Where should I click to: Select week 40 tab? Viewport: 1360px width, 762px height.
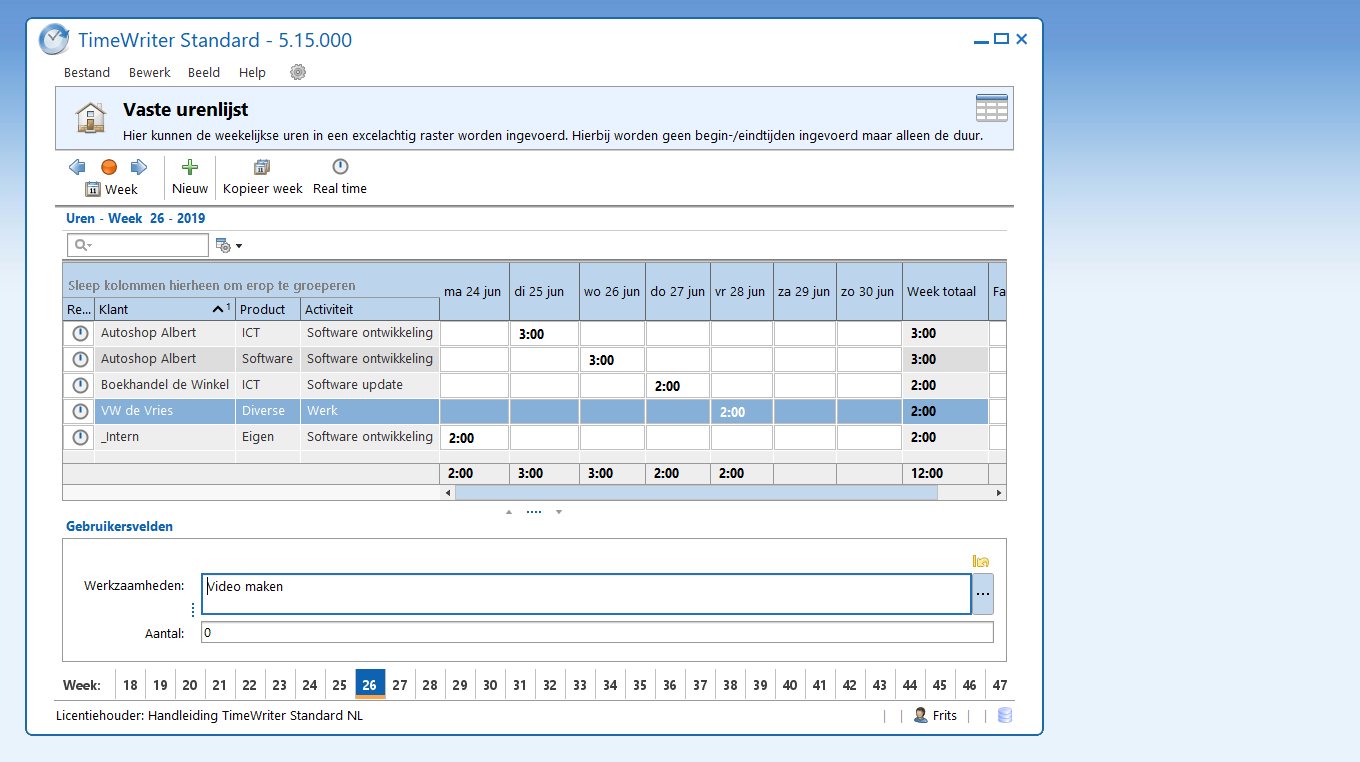click(x=790, y=685)
